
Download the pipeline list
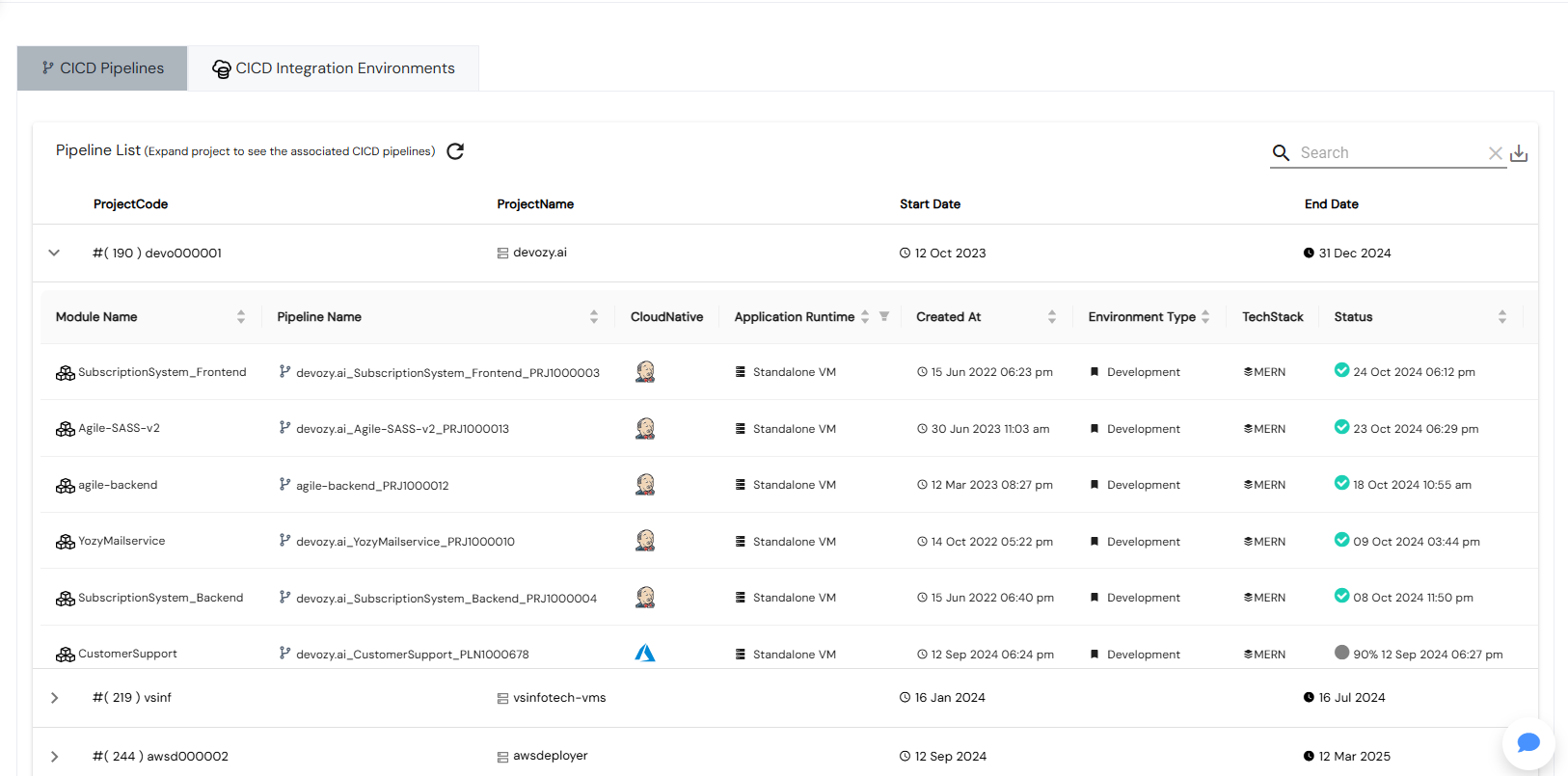1519,153
